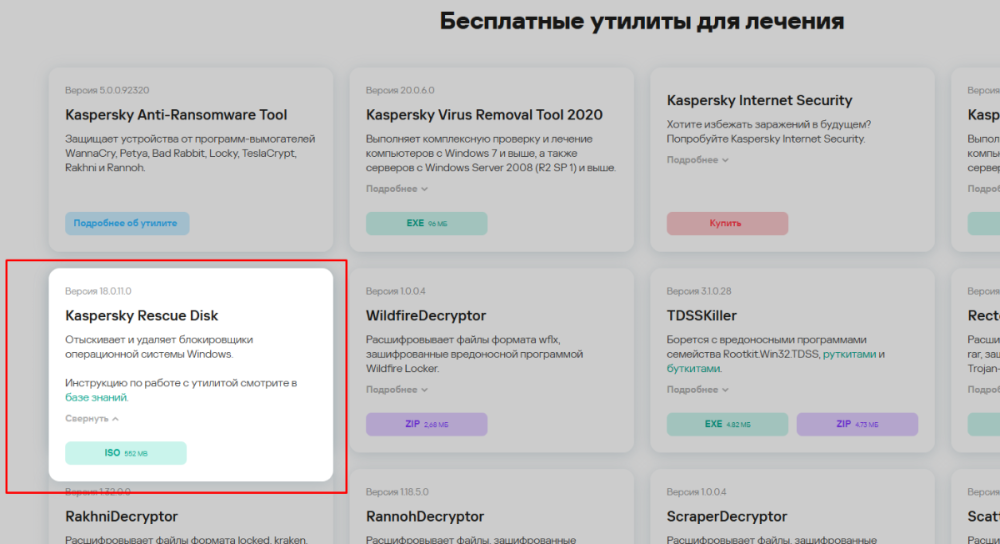Click the RannohDecryptor title
This screenshot has height=544, width=1000.
(x=425, y=517)
